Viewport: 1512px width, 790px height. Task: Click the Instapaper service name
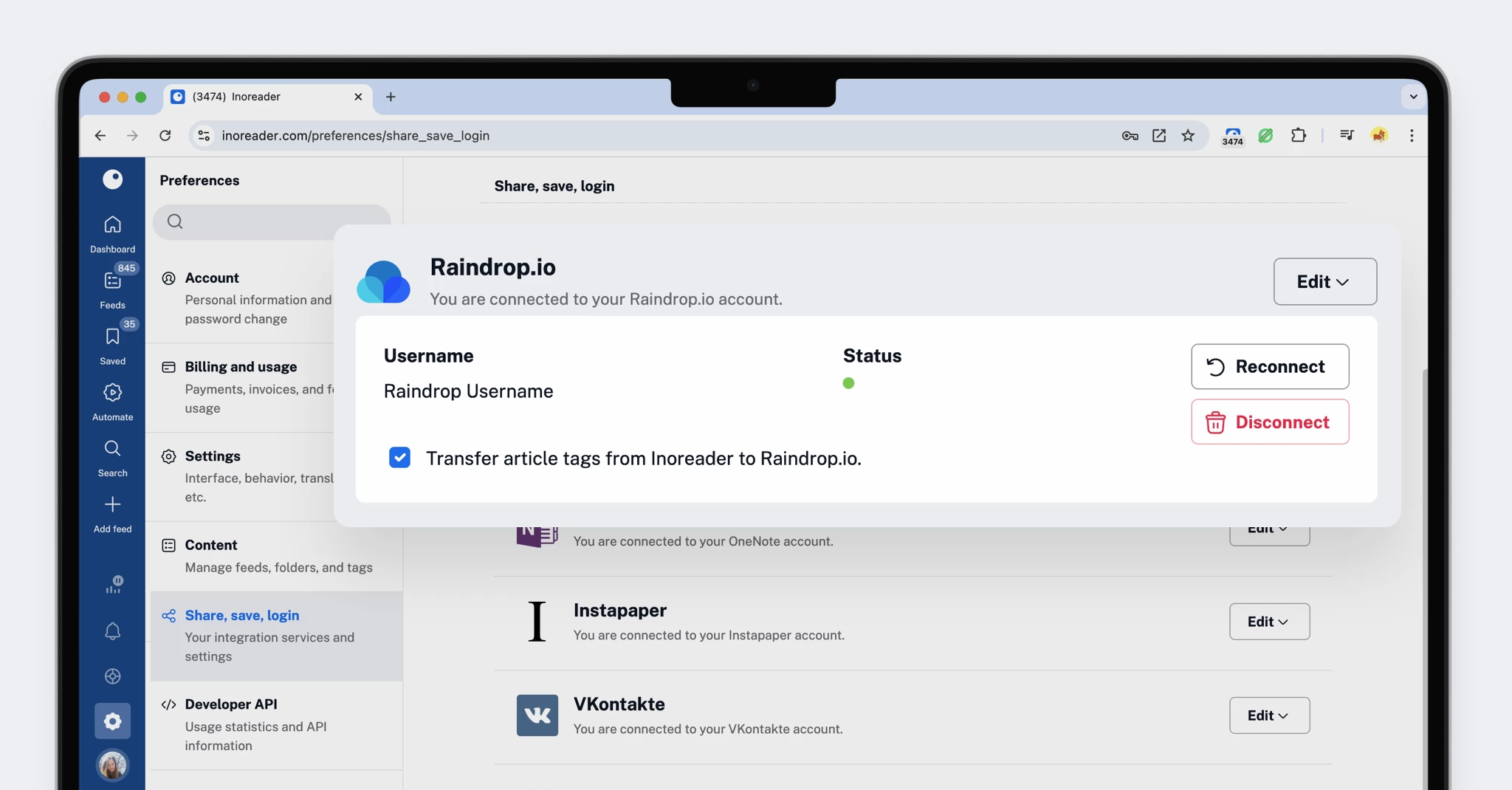(619, 611)
